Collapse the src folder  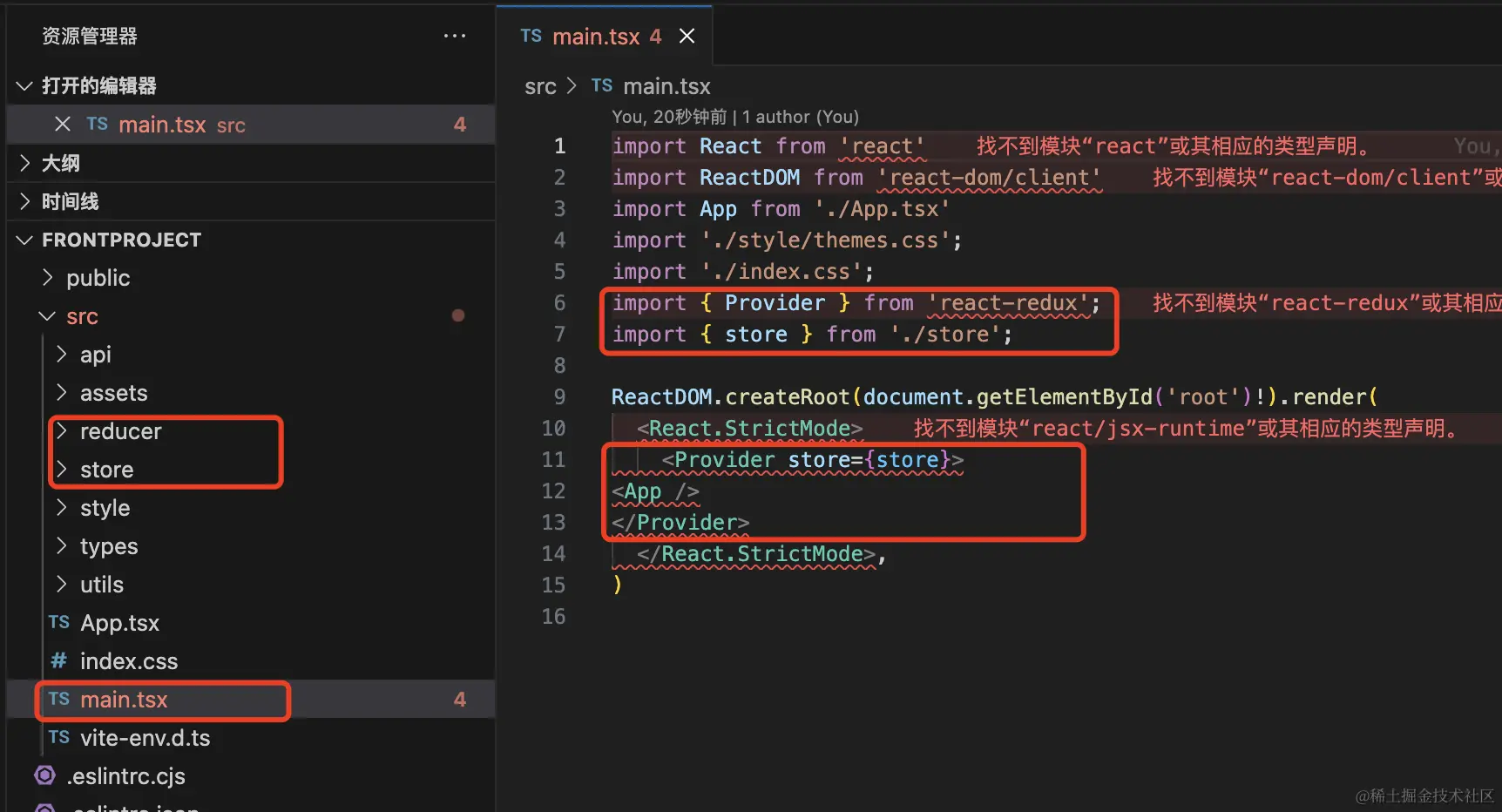48,316
